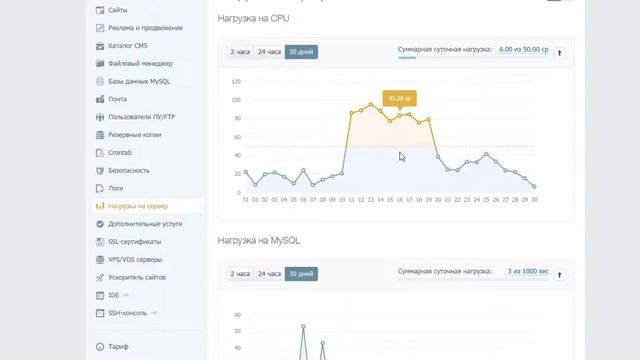Click the up arrow in MySQL load panel
The image size is (640, 360).
tap(560, 275)
